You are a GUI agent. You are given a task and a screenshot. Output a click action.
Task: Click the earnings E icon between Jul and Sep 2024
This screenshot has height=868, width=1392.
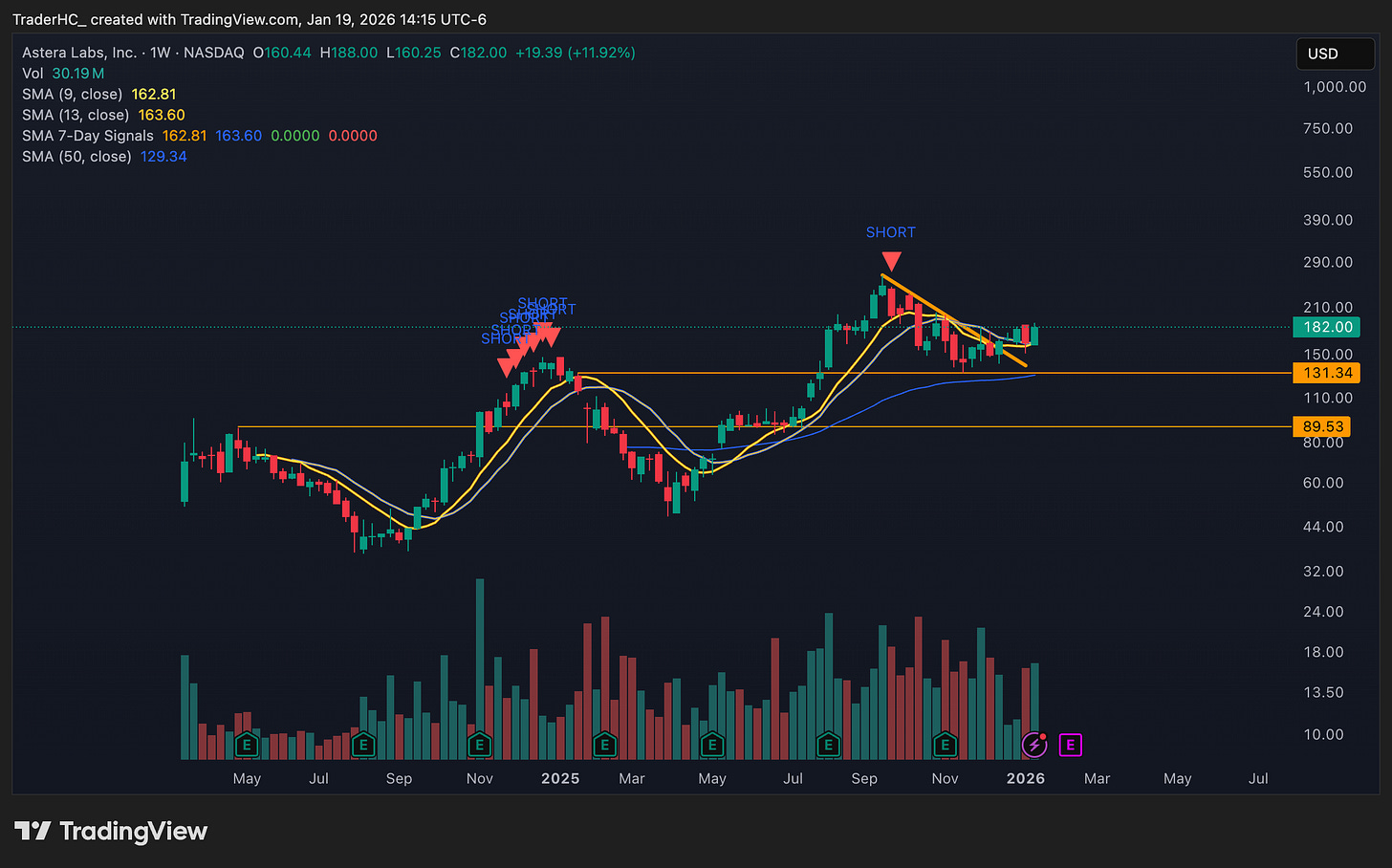[362, 745]
